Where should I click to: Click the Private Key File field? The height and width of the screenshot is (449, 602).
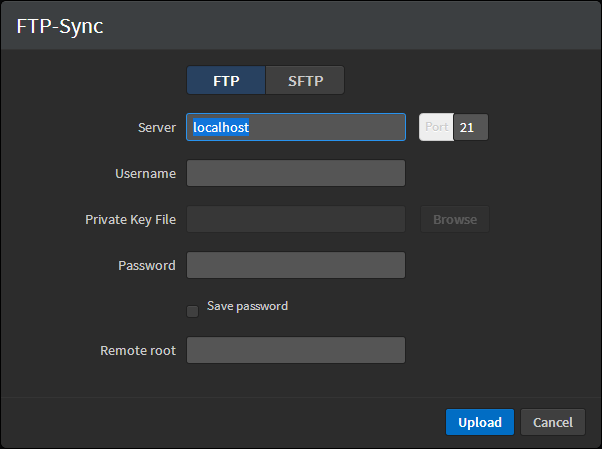pos(296,219)
